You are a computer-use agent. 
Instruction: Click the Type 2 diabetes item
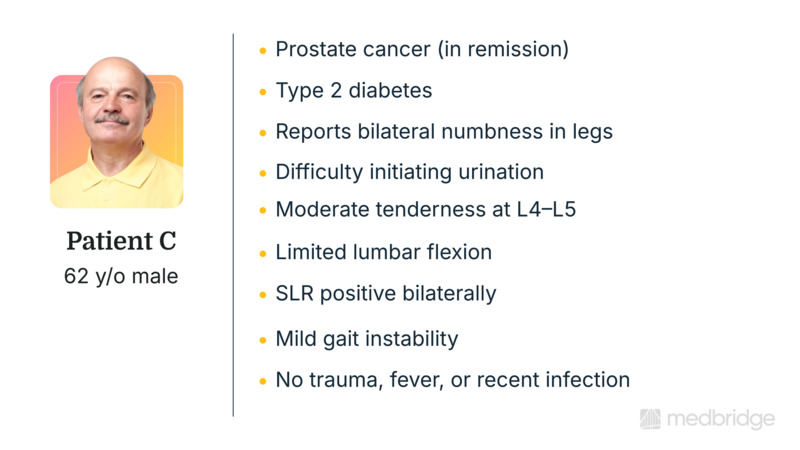click(x=354, y=90)
